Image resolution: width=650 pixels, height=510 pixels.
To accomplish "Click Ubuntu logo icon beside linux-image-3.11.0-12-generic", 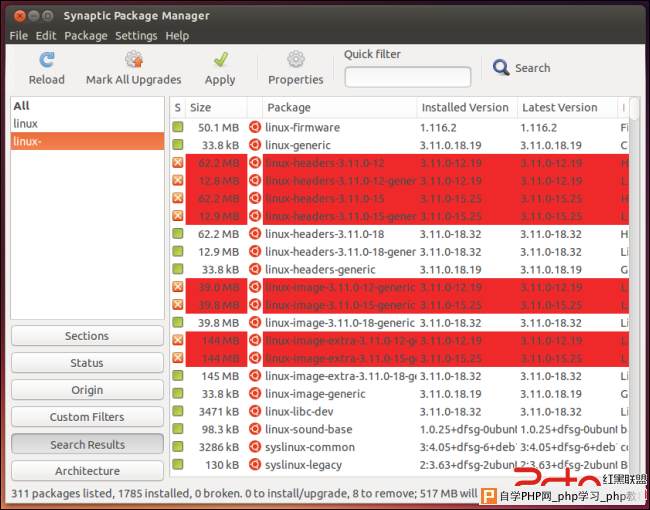I will pyautogui.click(x=255, y=287).
